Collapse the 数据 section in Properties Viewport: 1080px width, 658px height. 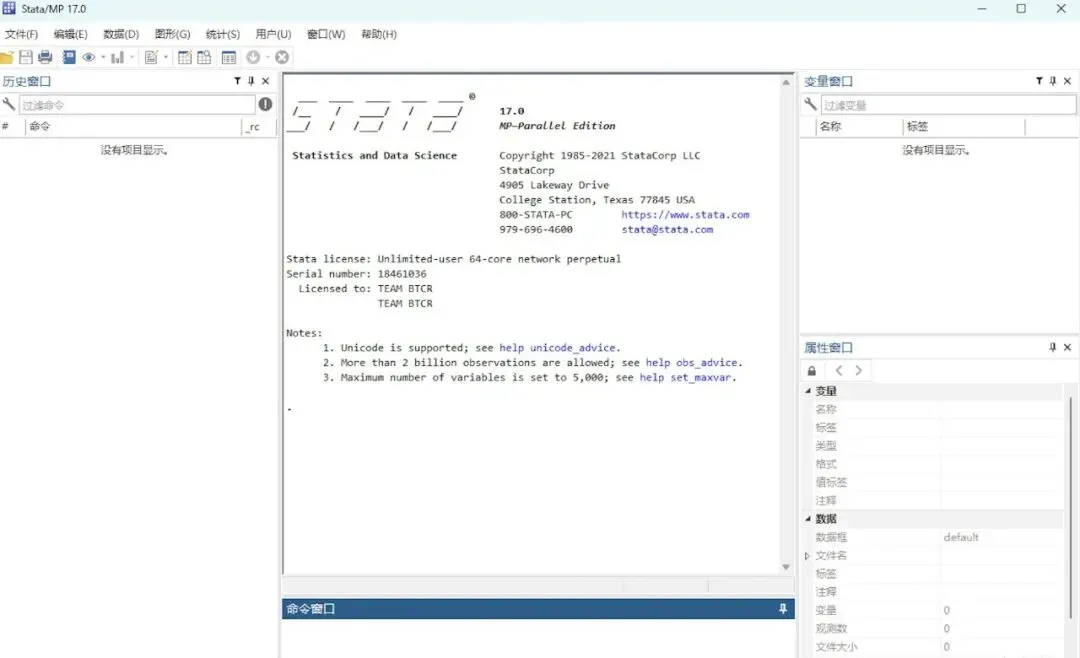point(808,519)
